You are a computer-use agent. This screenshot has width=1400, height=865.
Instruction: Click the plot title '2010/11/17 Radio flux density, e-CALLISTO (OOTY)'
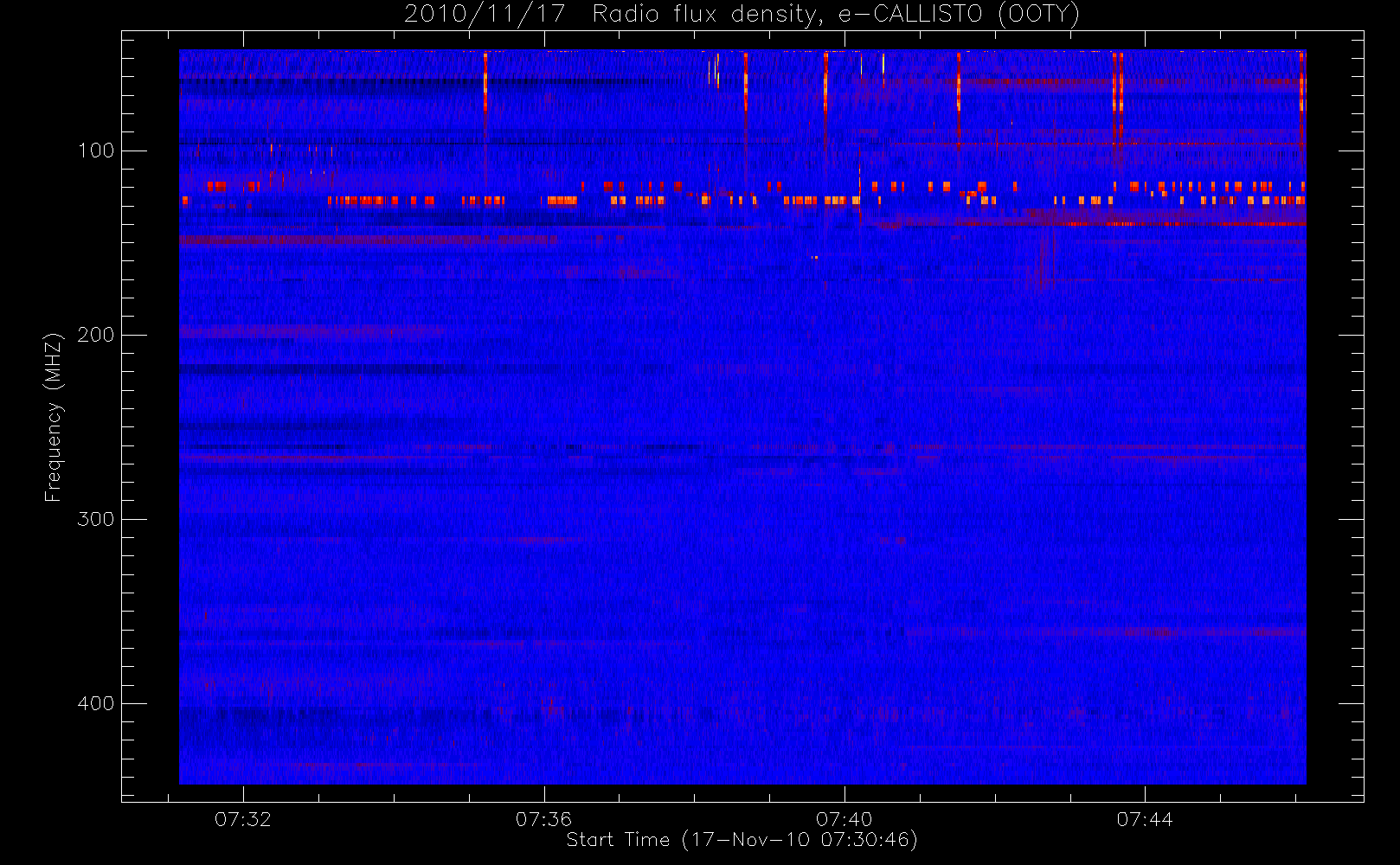[742, 15]
